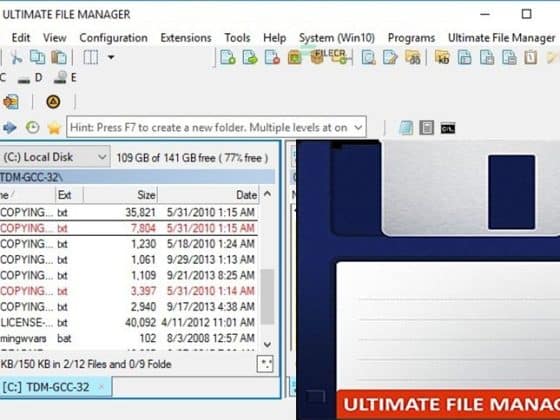Open the Configuration menu
Viewport: 560px width, 420px height.
point(114,38)
